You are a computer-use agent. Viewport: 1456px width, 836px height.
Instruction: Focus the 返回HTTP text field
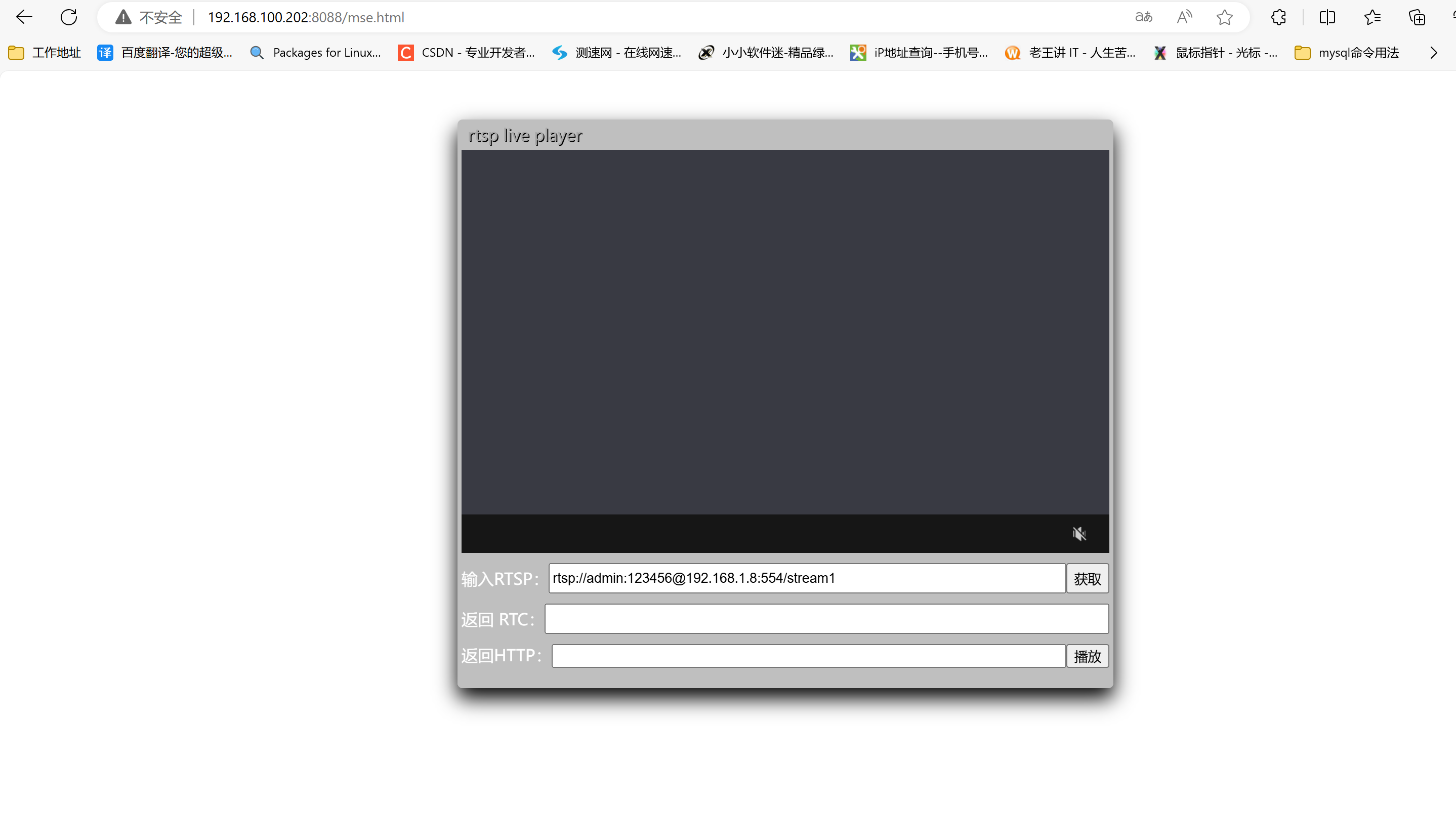point(809,656)
